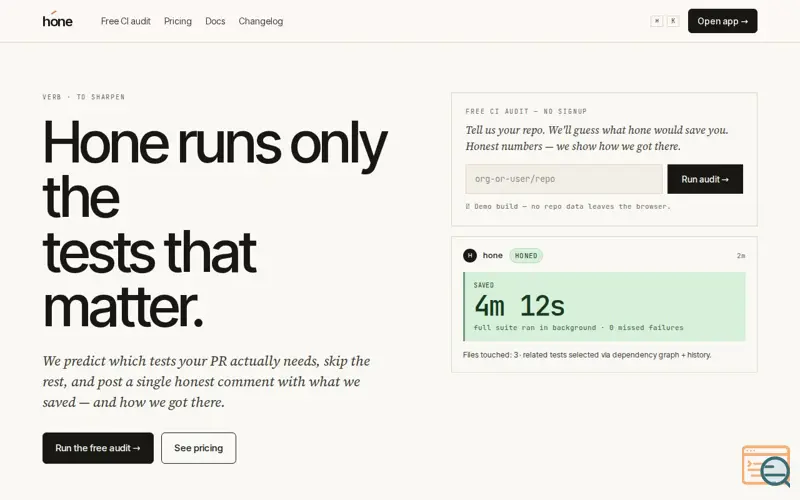This screenshot has width=800, height=500.
Task: Click the Run audit button
Action: pyautogui.click(x=705, y=179)
